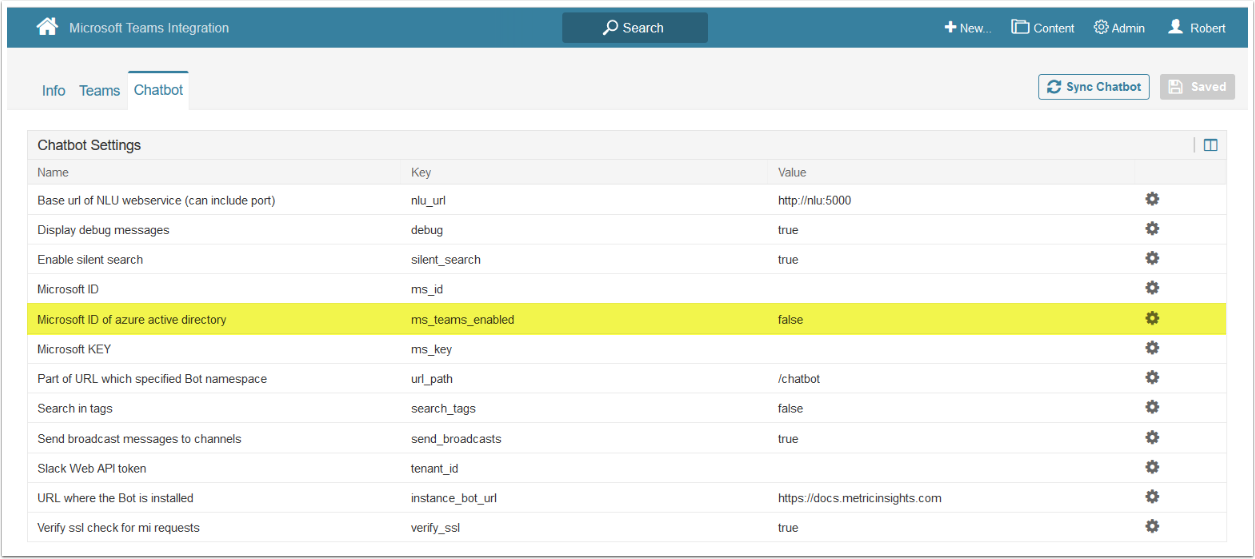Open the Robert user menu

point(1197,28)
